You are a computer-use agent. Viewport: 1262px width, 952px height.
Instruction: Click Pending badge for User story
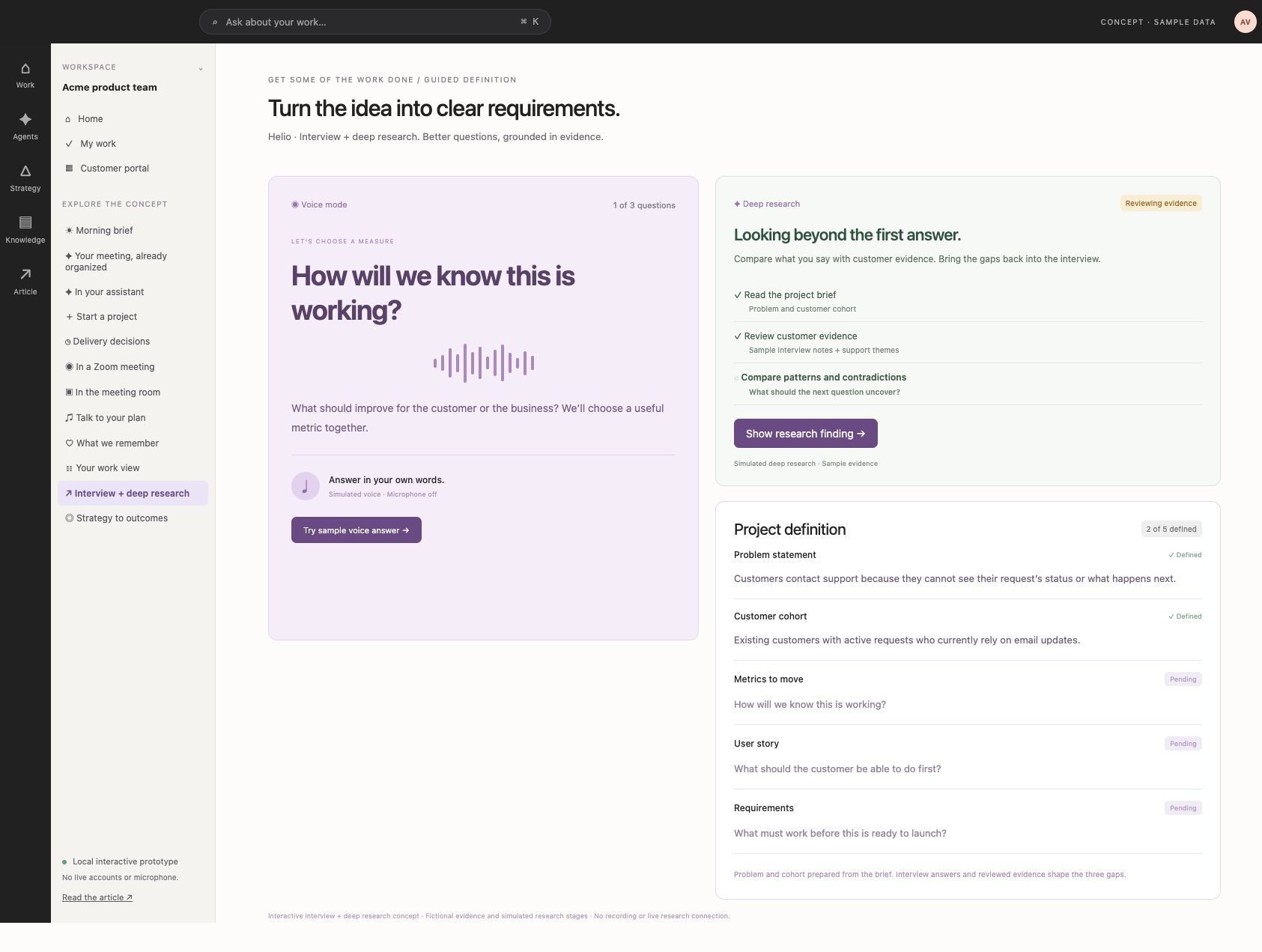(1183, 744)
